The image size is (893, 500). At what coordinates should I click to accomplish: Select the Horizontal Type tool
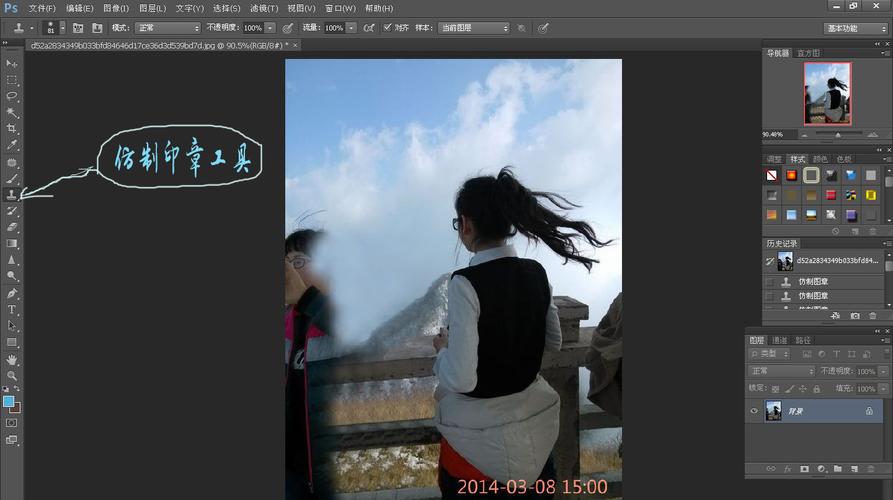(11, 310)
